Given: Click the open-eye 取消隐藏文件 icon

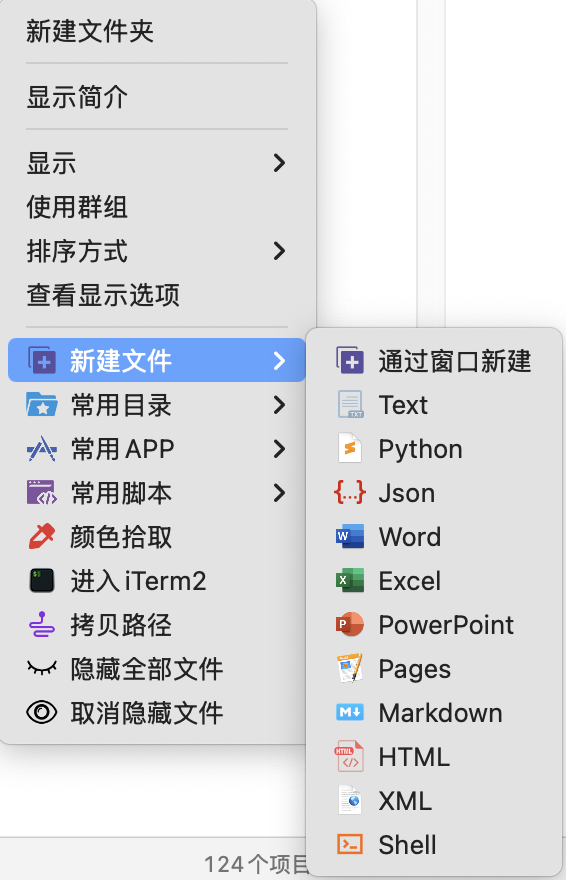Looking at the screenshot, I should 42,713.
